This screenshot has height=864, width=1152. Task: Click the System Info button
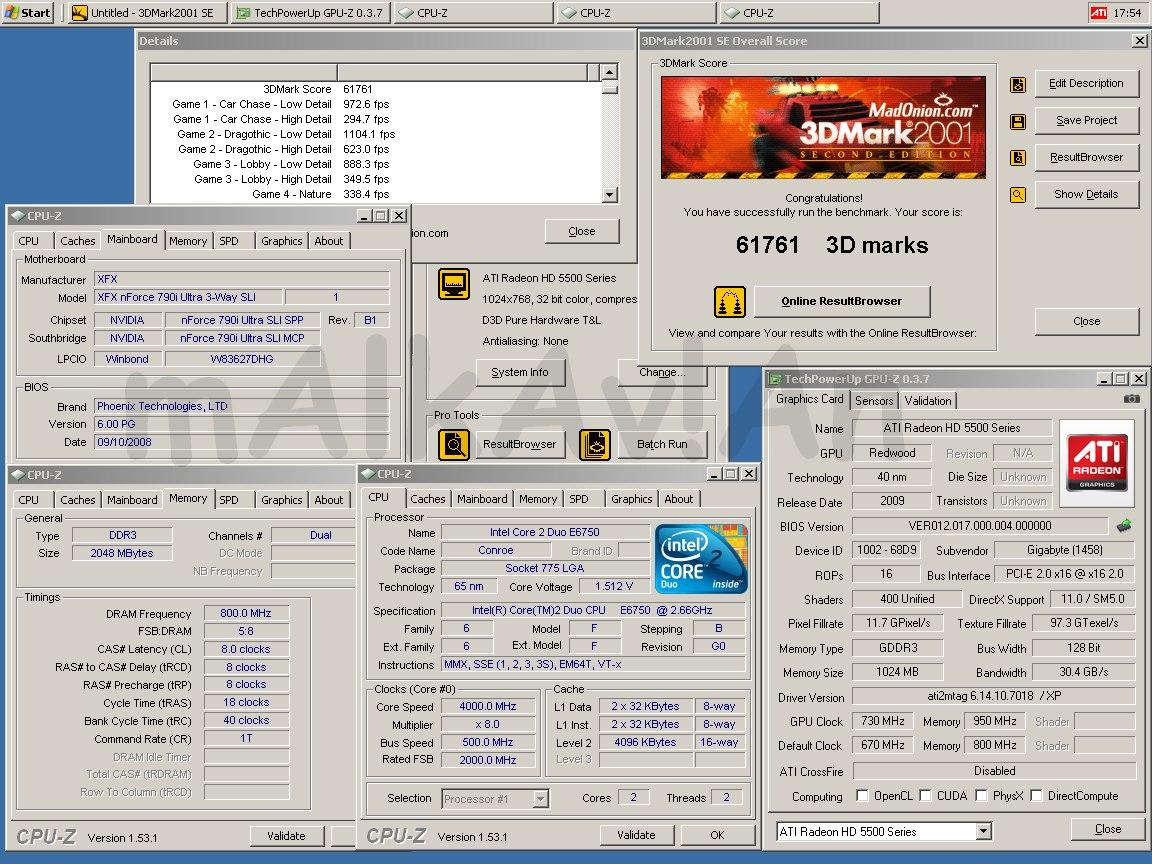click(520, 372)
